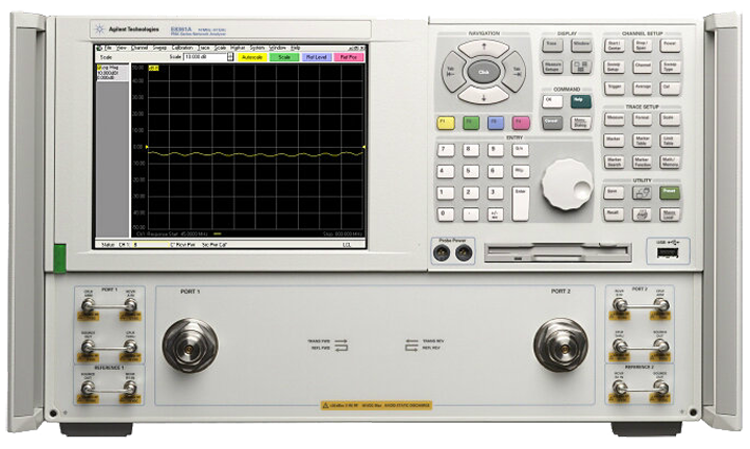The image size is (750, 449).
Task: Push the Measure key in Trace Setup
Action: pyautogui.click(x=614, y=119)
